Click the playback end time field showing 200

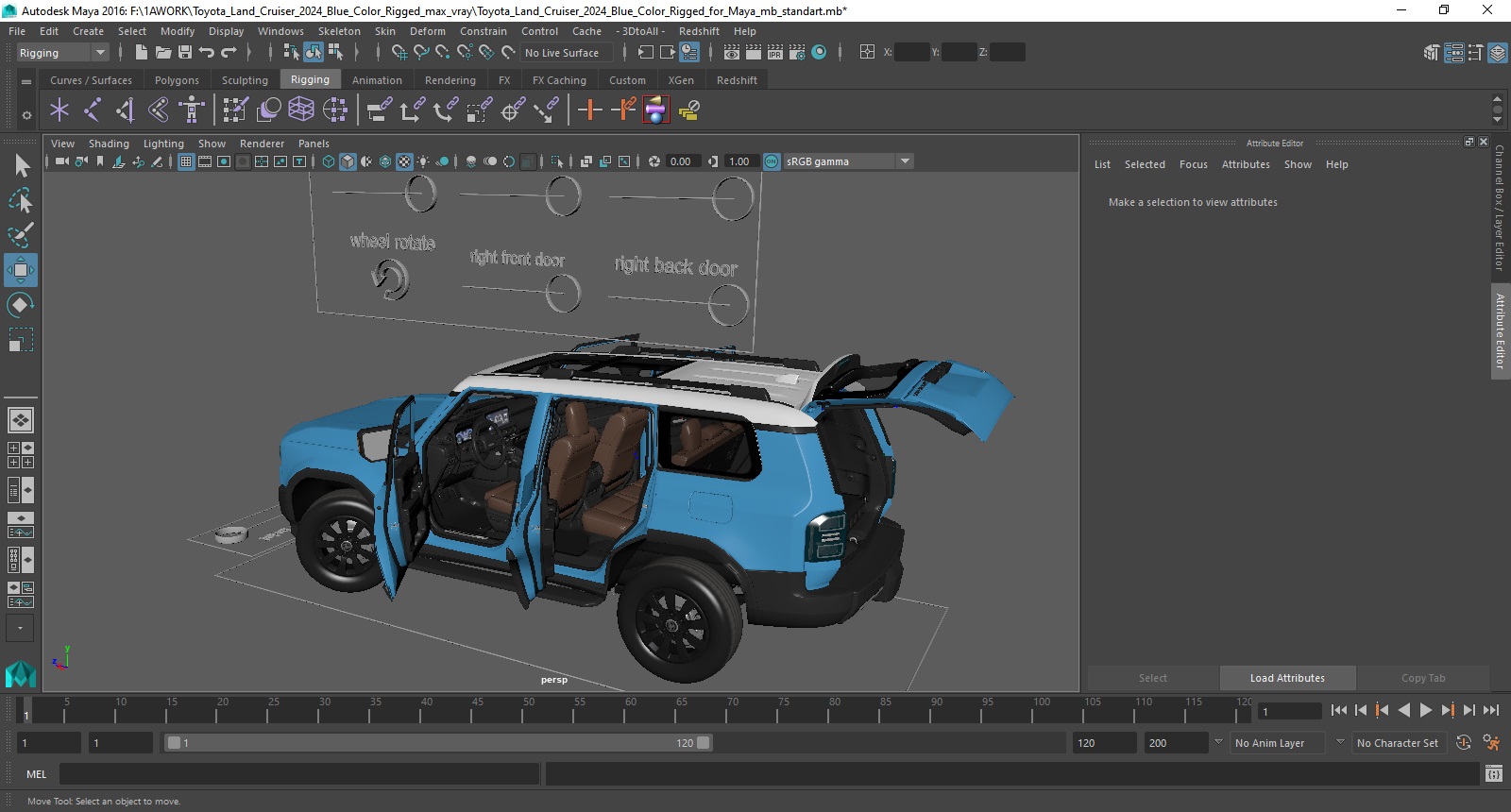[x=1176, y=743]
